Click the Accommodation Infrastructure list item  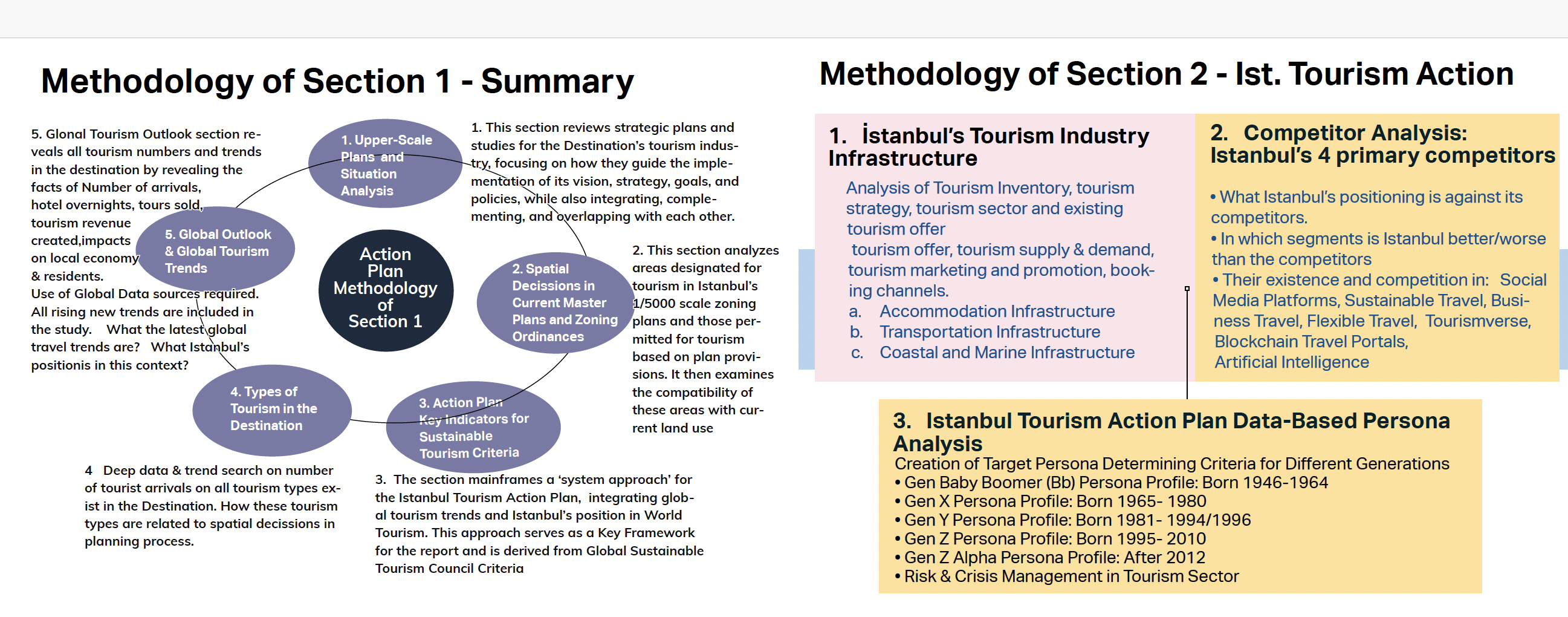point(996,312)
